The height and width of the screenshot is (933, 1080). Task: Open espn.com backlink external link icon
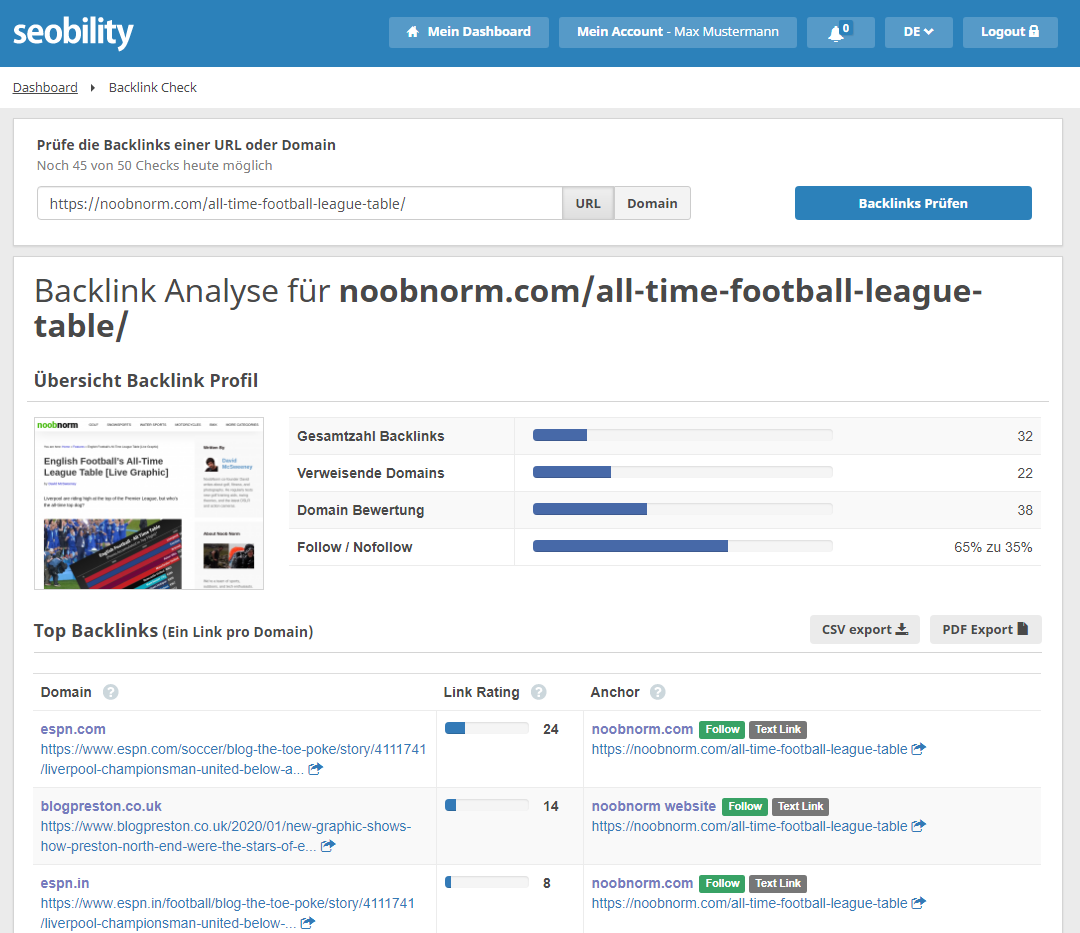pyautogui.click(x=315, y=769)
